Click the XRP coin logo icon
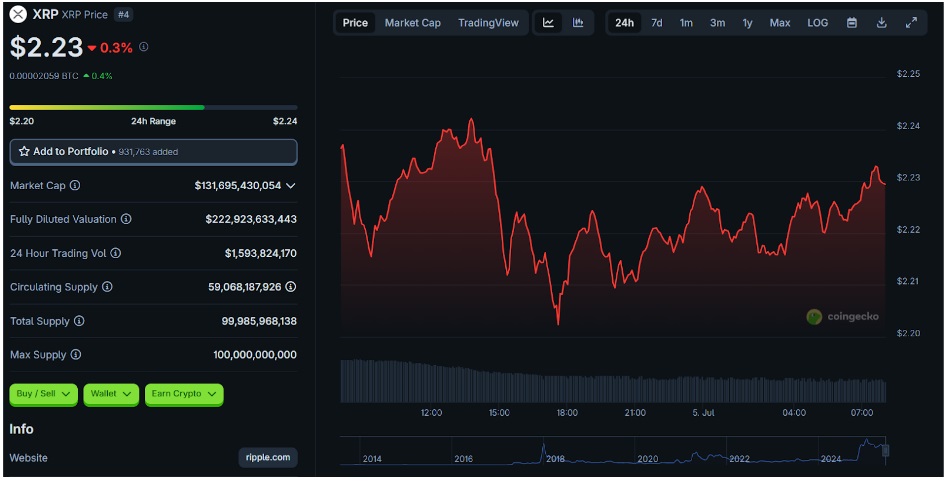This screenshot has width=947, height=482. pos(18,14)
